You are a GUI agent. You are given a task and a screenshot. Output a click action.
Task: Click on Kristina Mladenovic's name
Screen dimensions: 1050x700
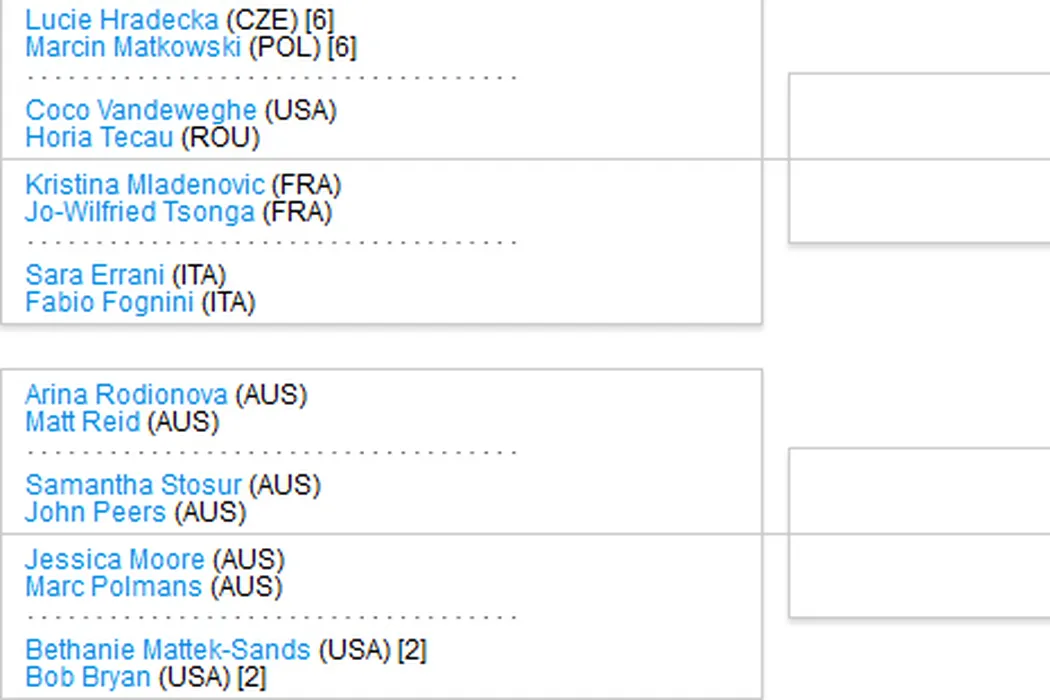point(145,186)
